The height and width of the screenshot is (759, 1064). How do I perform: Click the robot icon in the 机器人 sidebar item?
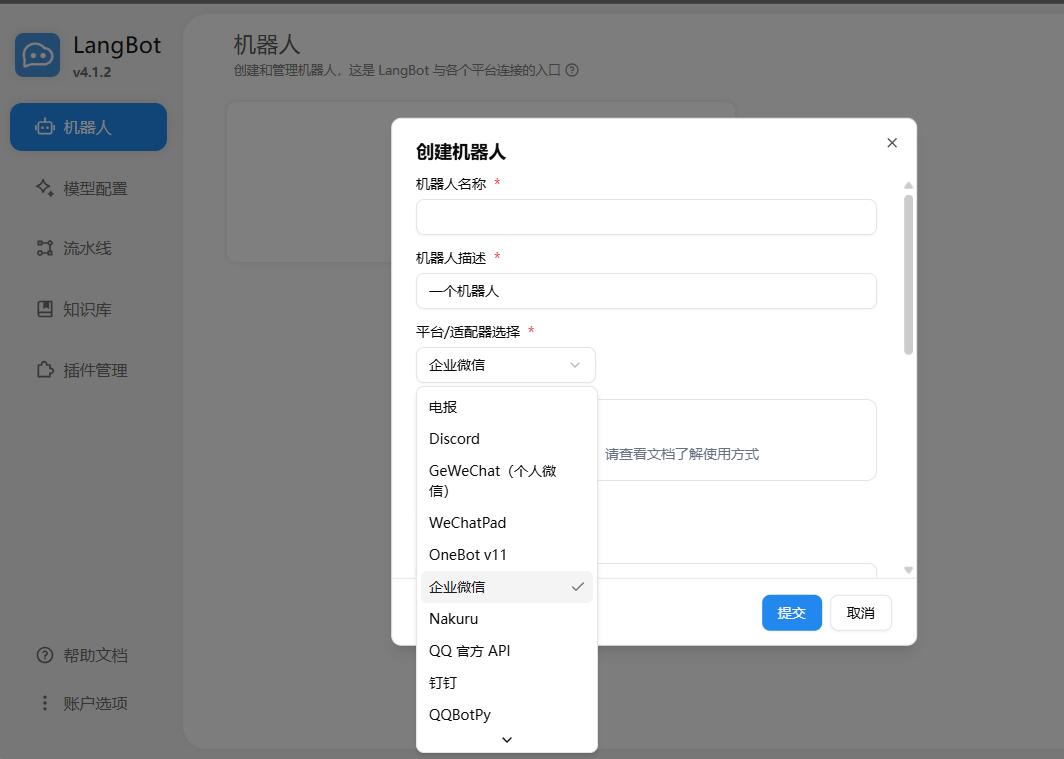45,127
